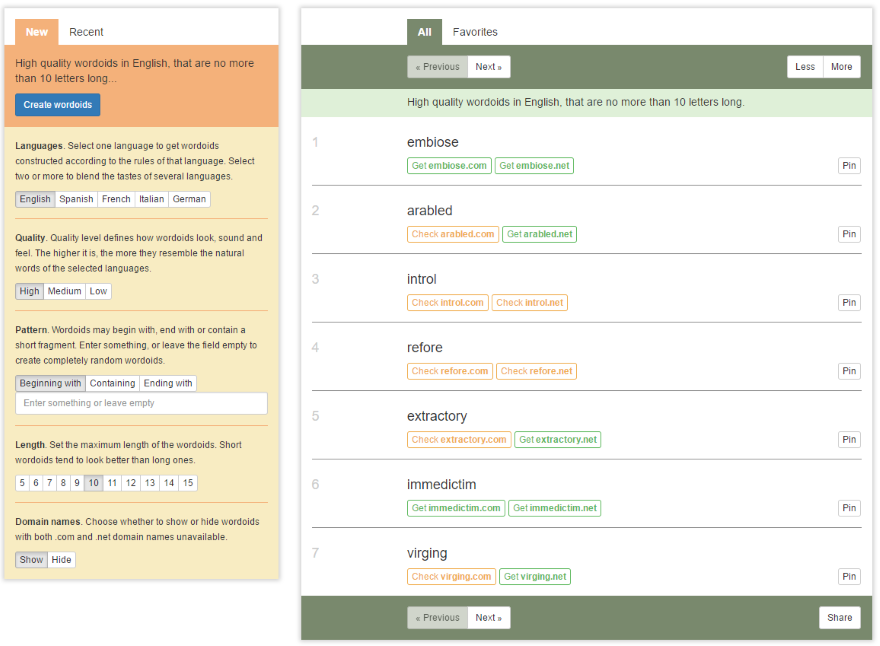This screenshot has height=646, width=880.
Task: Hide wordoids with unavailable domains
Action: click(62, 560)
